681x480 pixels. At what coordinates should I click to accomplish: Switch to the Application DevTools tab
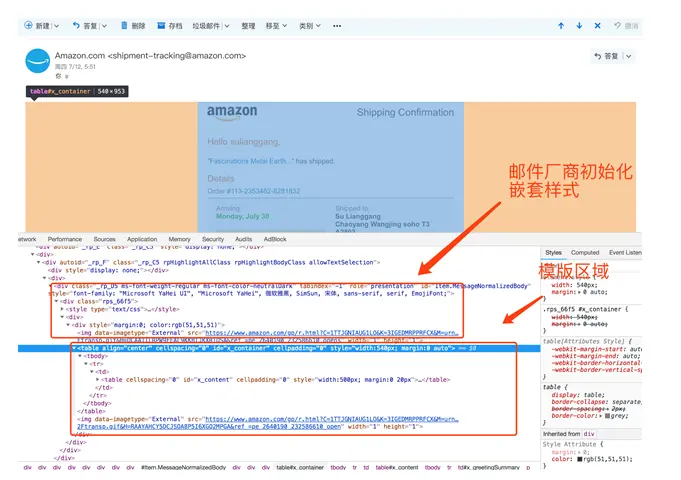pyautogui.click(x=142, y=239)
